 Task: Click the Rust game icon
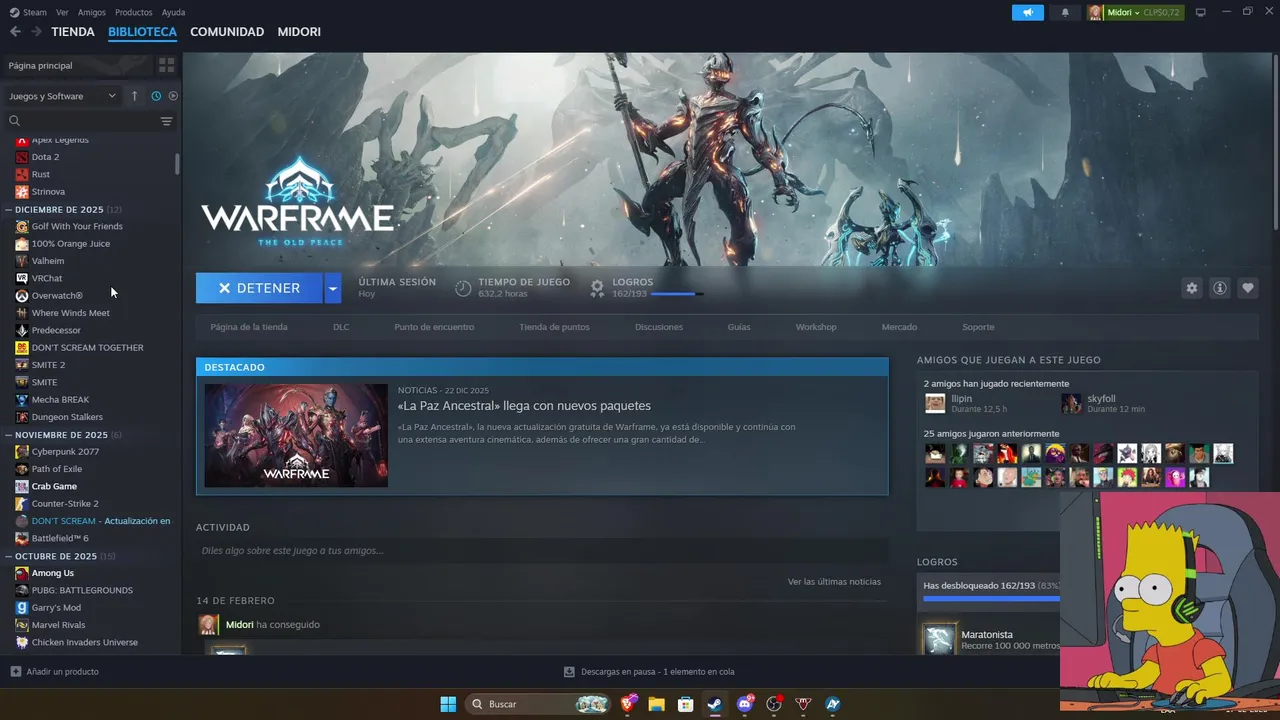tap(22, 174)
